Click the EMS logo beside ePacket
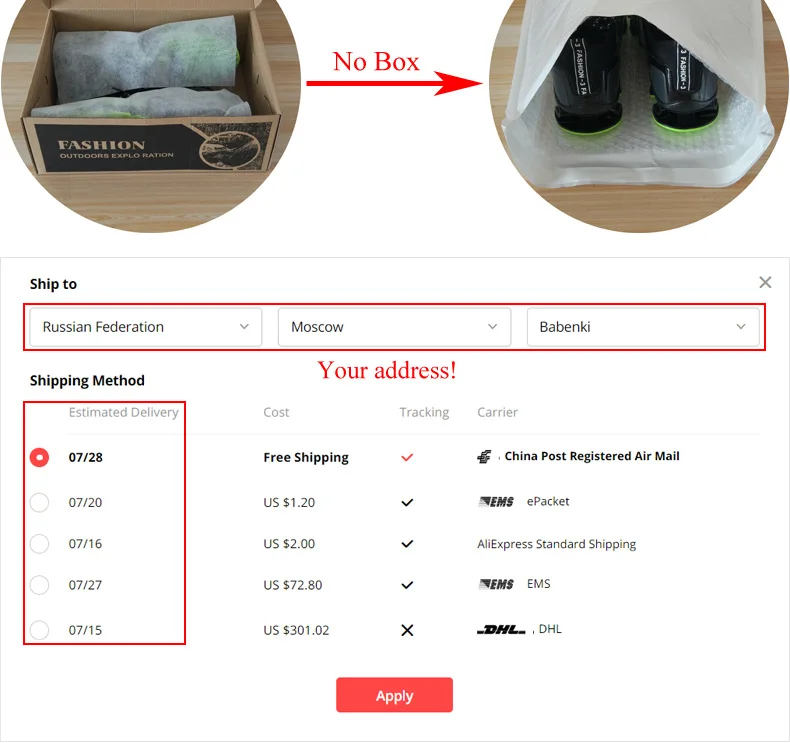The image size is (790, 743). pos(496,502)
